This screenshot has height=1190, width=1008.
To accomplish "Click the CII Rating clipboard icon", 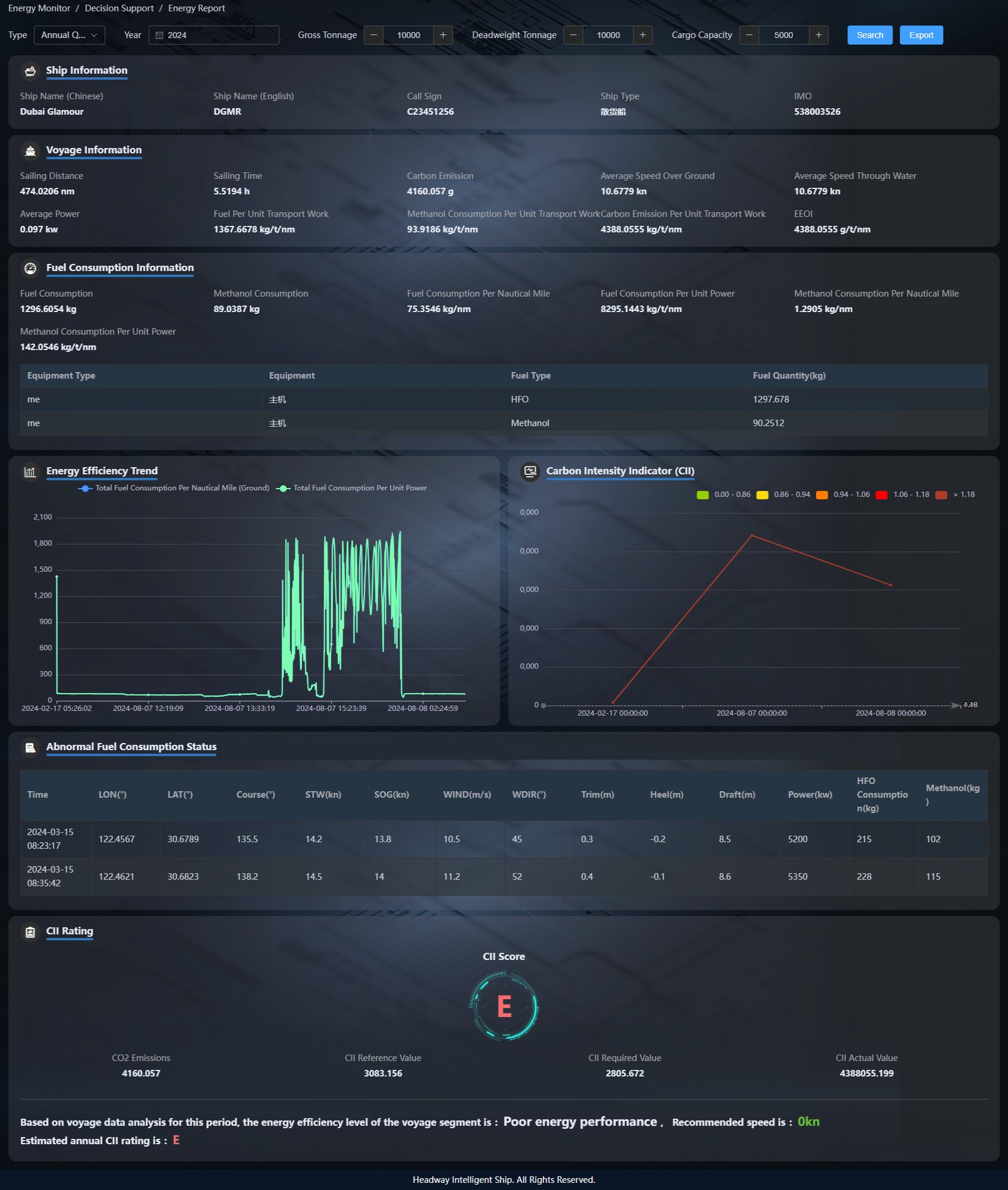I will (30, 932).
